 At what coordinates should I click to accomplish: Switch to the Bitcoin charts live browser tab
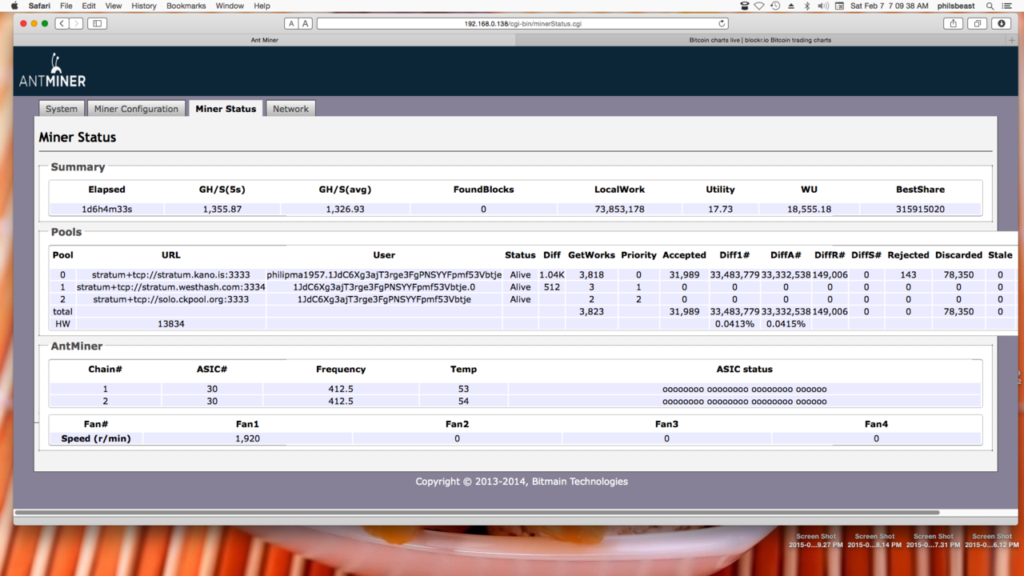760,40
